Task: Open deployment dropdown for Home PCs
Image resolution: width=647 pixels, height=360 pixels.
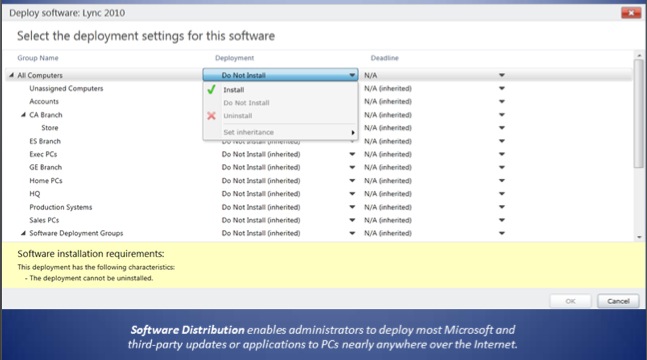Action: point(352,180)
